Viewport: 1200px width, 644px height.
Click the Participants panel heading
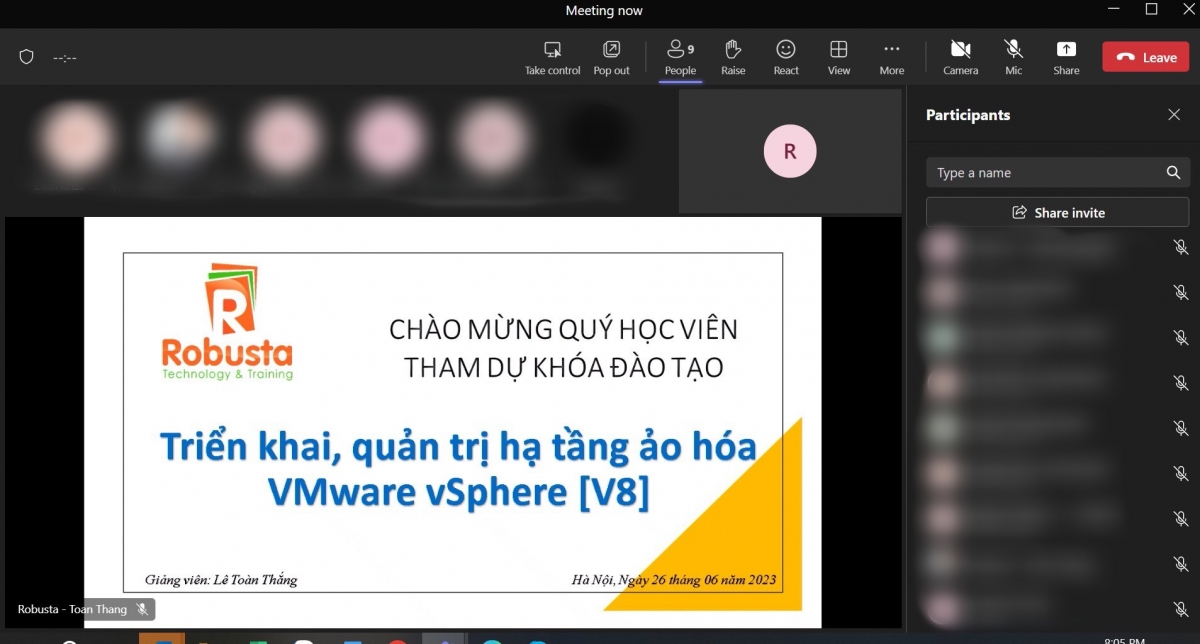pos(968,115)
